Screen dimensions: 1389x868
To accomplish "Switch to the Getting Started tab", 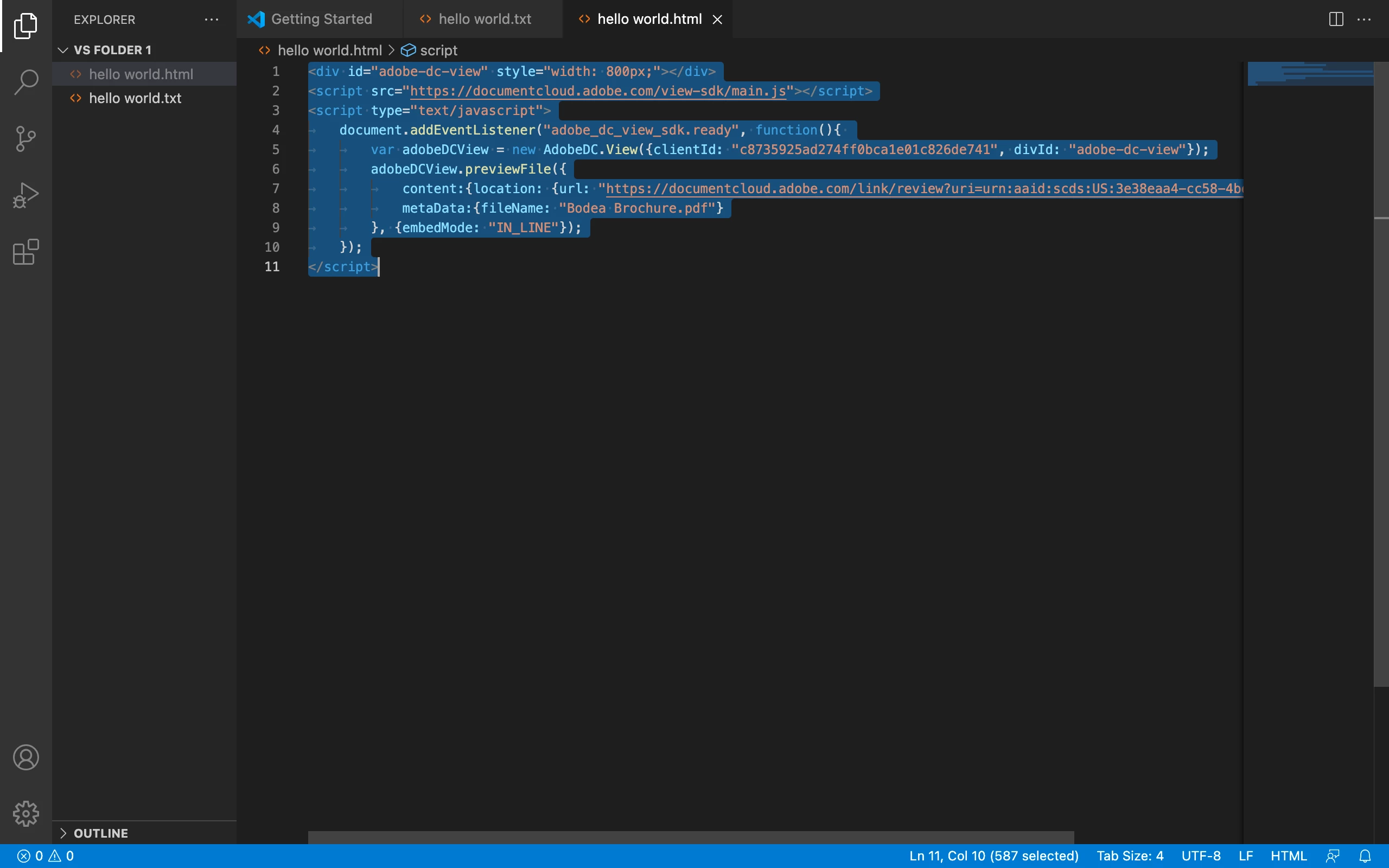I will 321,20.
